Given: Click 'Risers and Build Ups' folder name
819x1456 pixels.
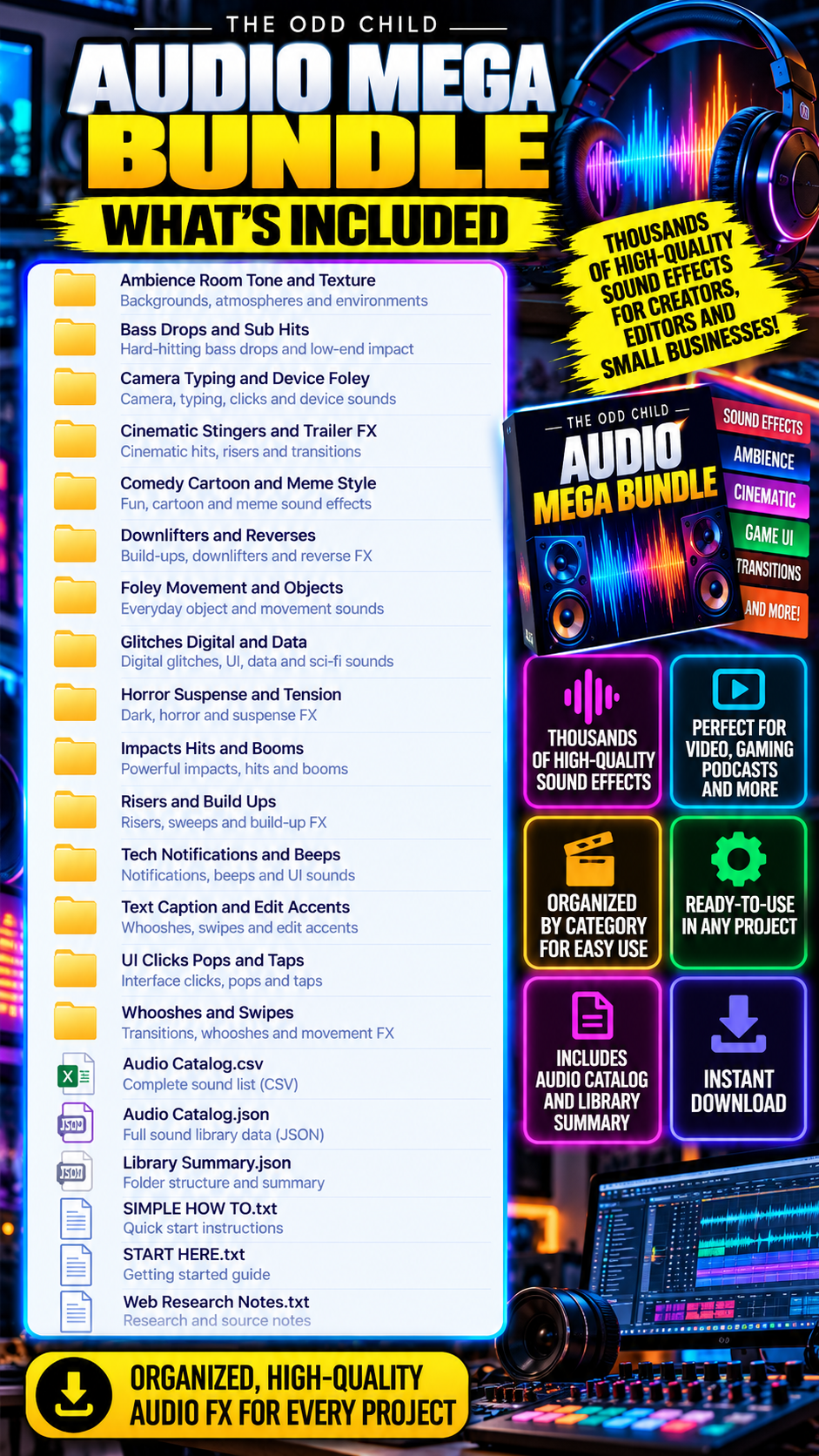Looking at the screenshot, I should pyautogui.click(x=198, y=801).
